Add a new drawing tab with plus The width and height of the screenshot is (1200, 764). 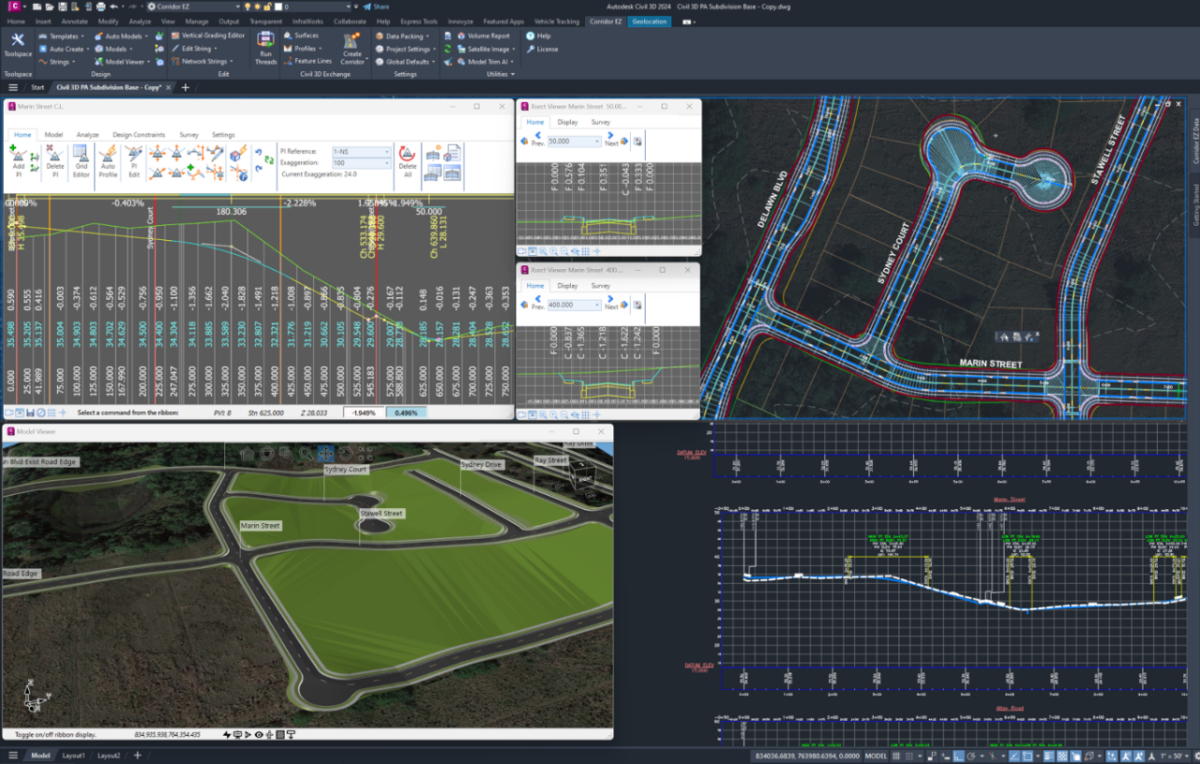click(185, 87)
